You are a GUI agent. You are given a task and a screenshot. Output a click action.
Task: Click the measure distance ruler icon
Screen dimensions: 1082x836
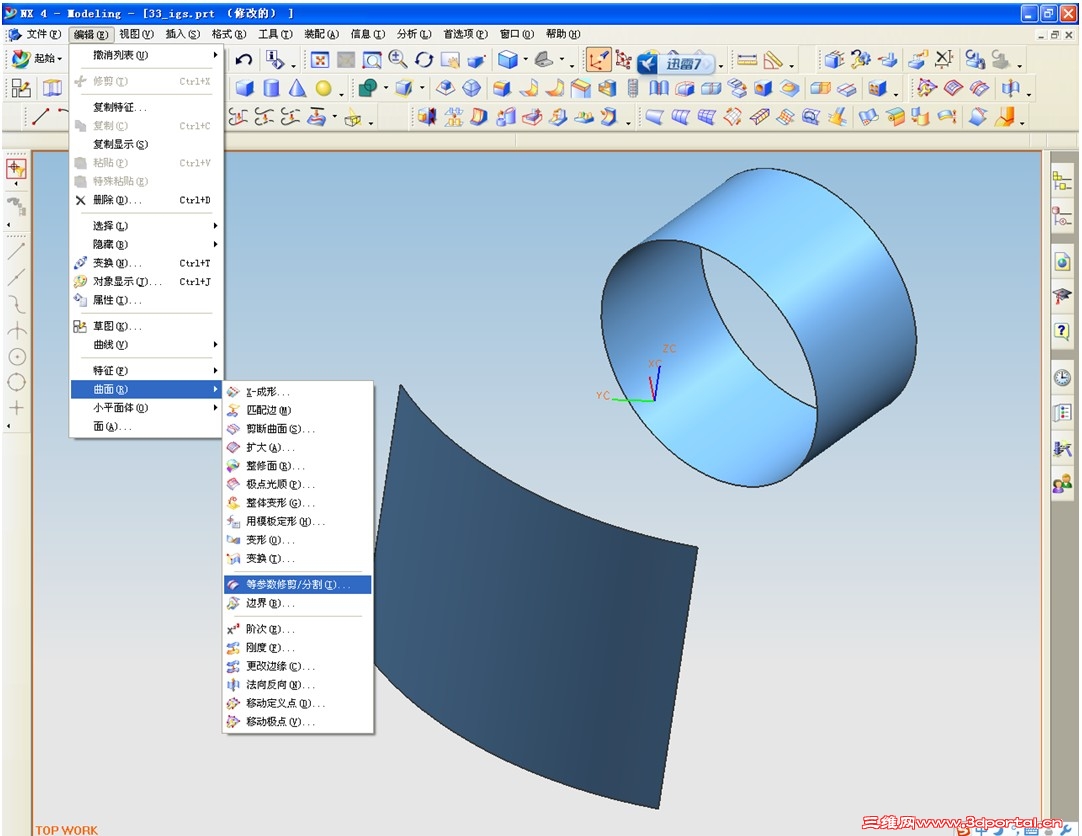click(747, 61)
